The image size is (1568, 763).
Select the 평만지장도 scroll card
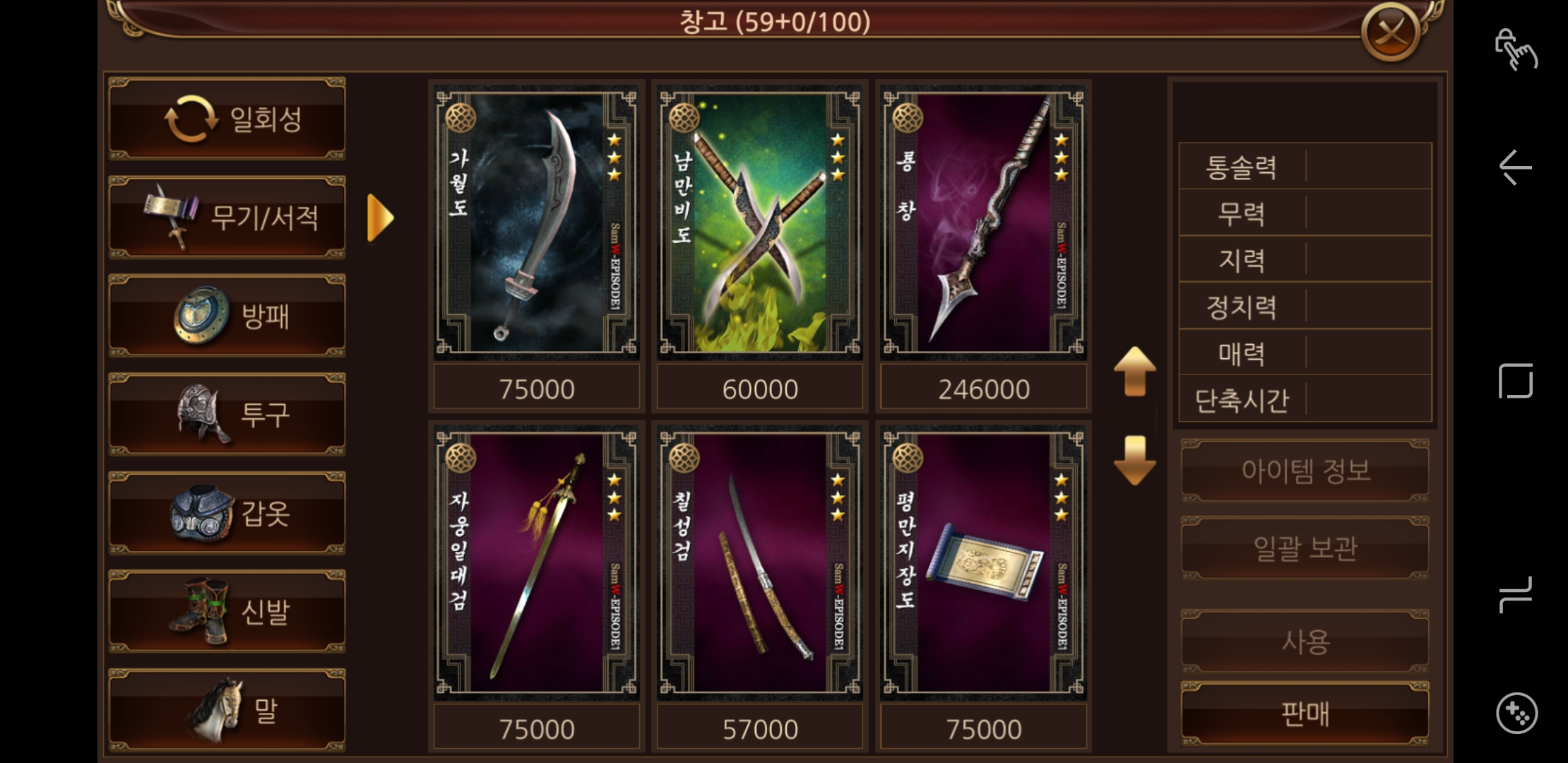(x=983, y=563)
